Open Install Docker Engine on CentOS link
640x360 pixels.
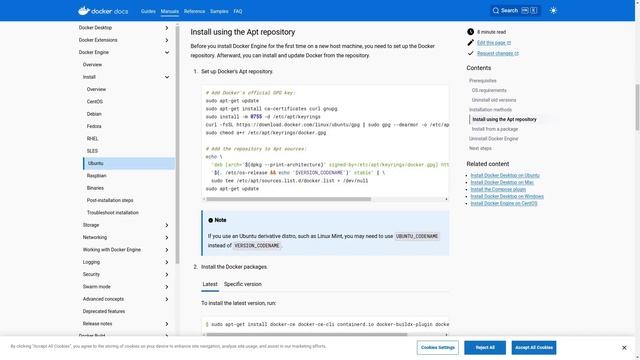[504, 203]
